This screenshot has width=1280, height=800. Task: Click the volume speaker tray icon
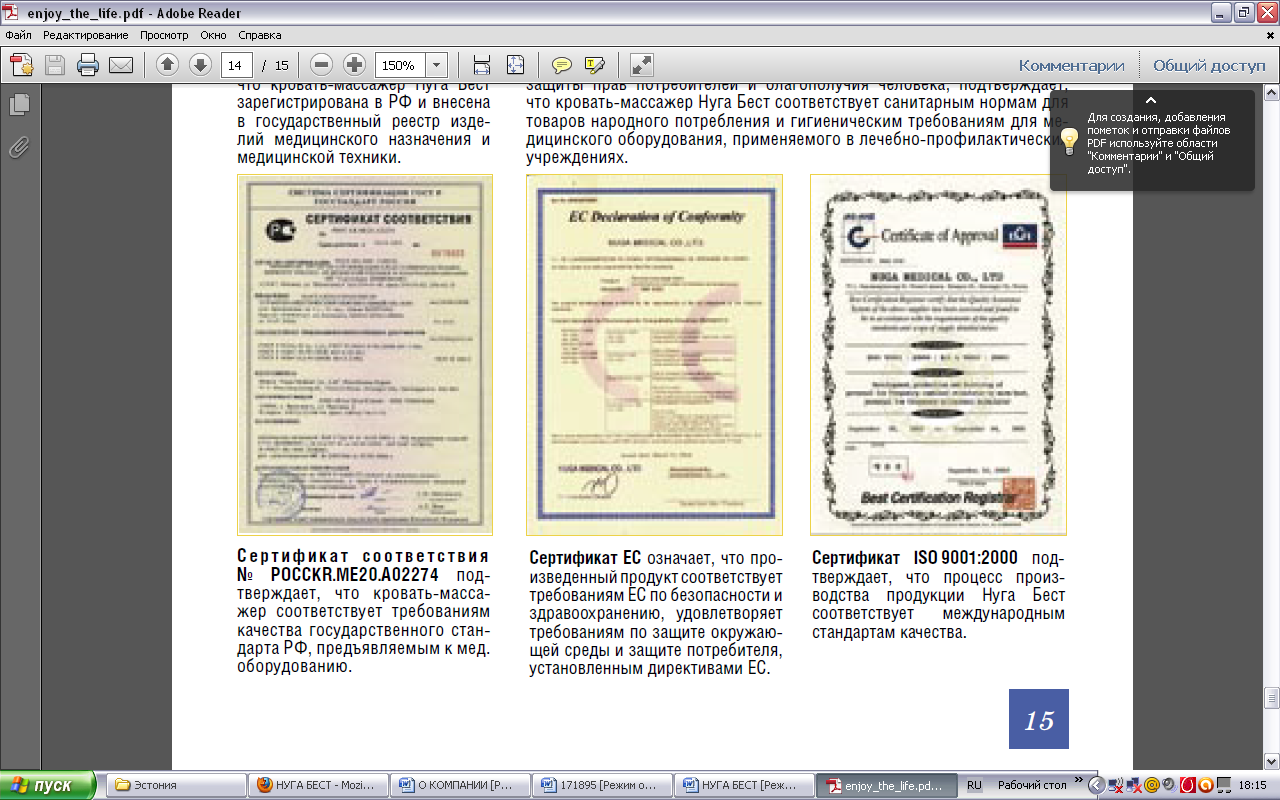(x=1170, y=786)
